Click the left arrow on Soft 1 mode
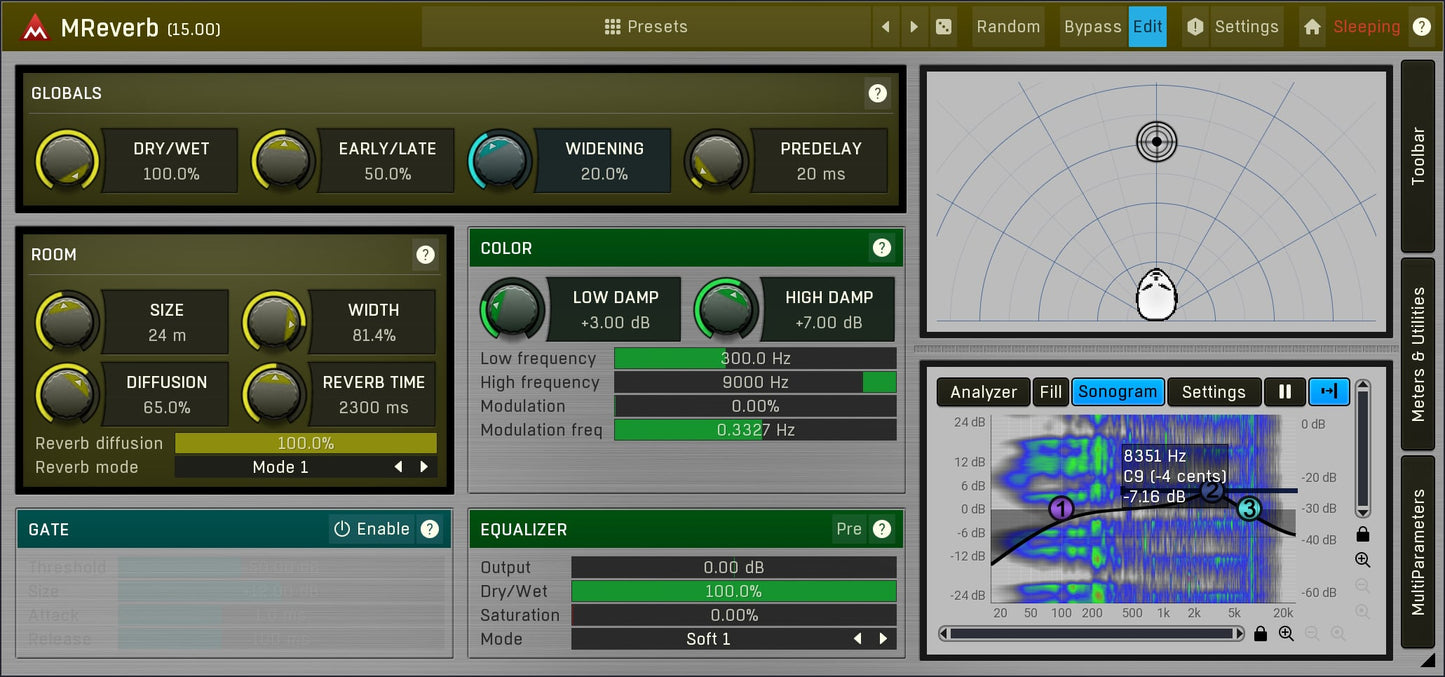 [857, 638]
